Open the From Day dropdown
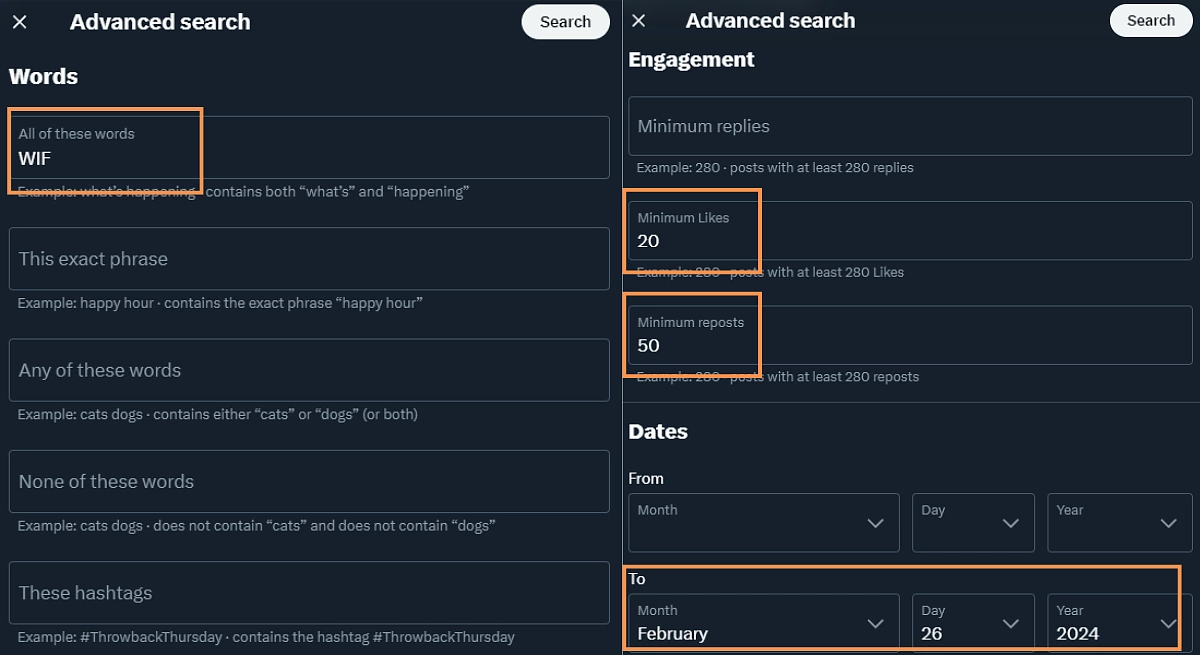The width and height of the screenshot is (1200, 655). click(973, 522)
